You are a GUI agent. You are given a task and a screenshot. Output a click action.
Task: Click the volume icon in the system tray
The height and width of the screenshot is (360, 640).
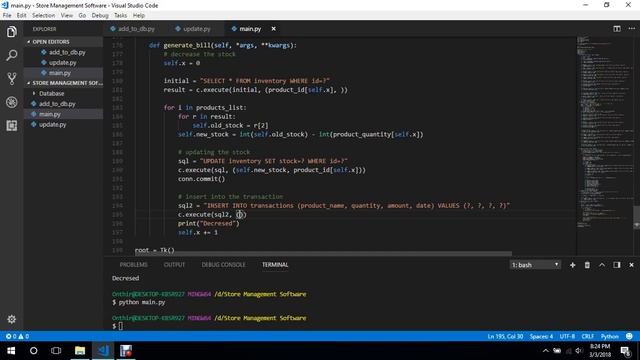point(579,351)
